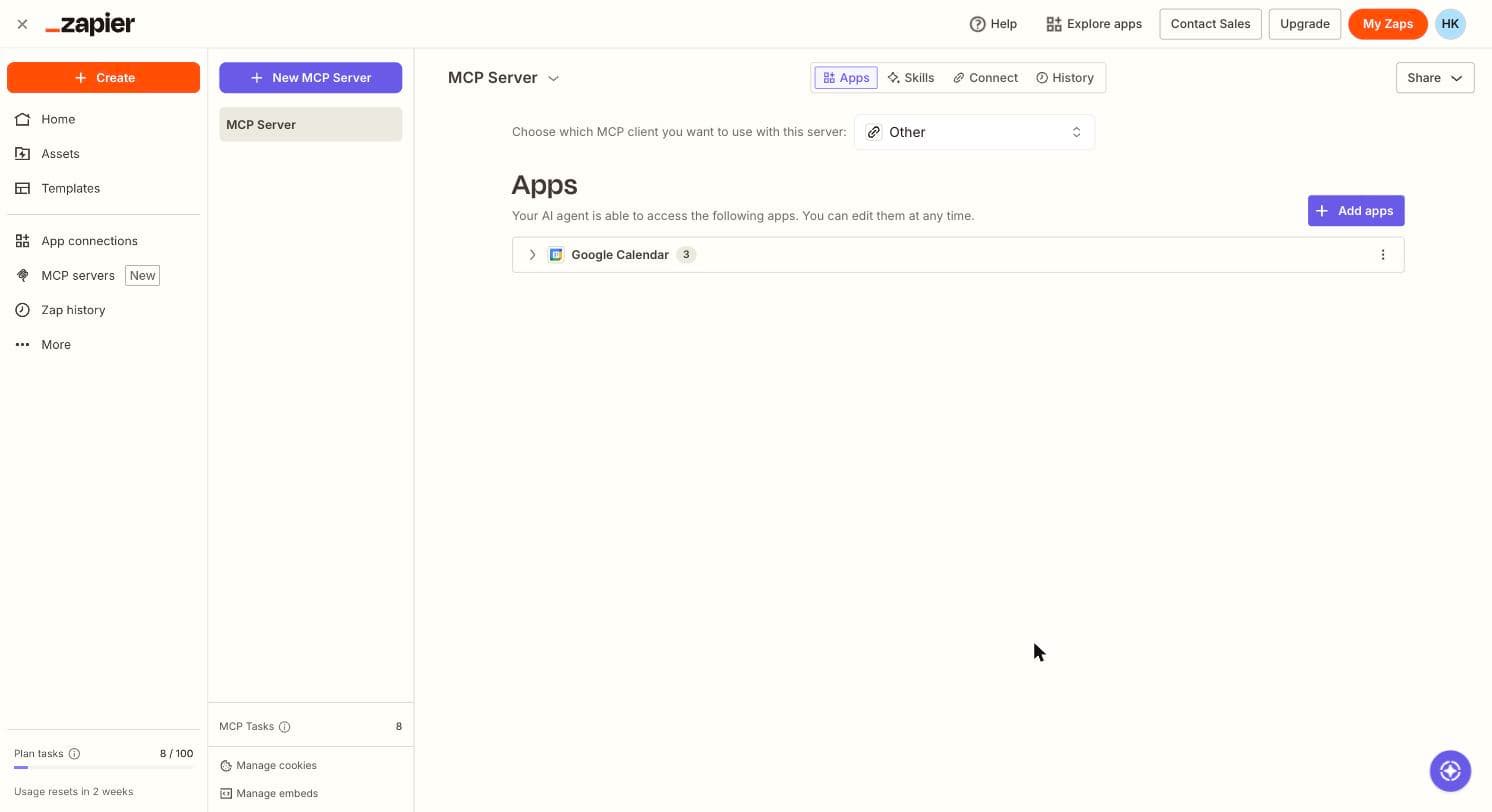Click the Assets icon

click(22, 154)
